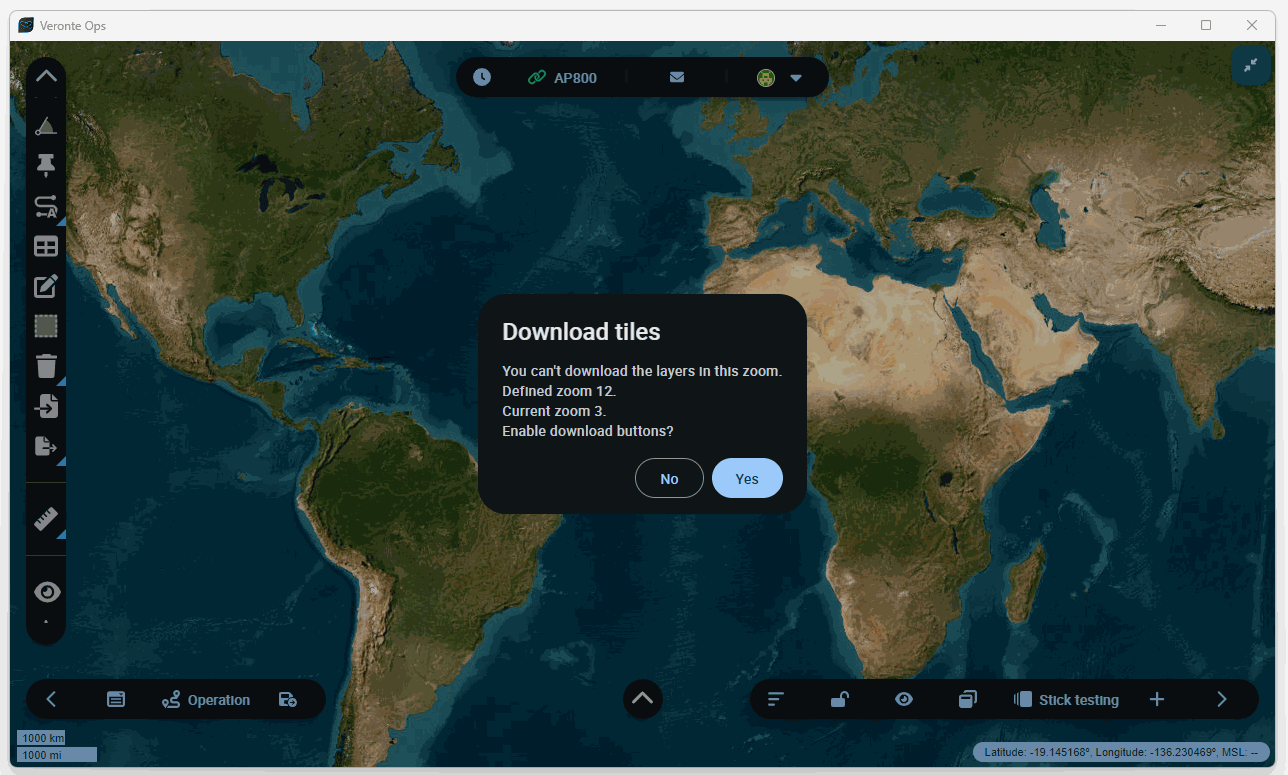Click the trash delete icon

pyautogui.click(x=46, y=366)
